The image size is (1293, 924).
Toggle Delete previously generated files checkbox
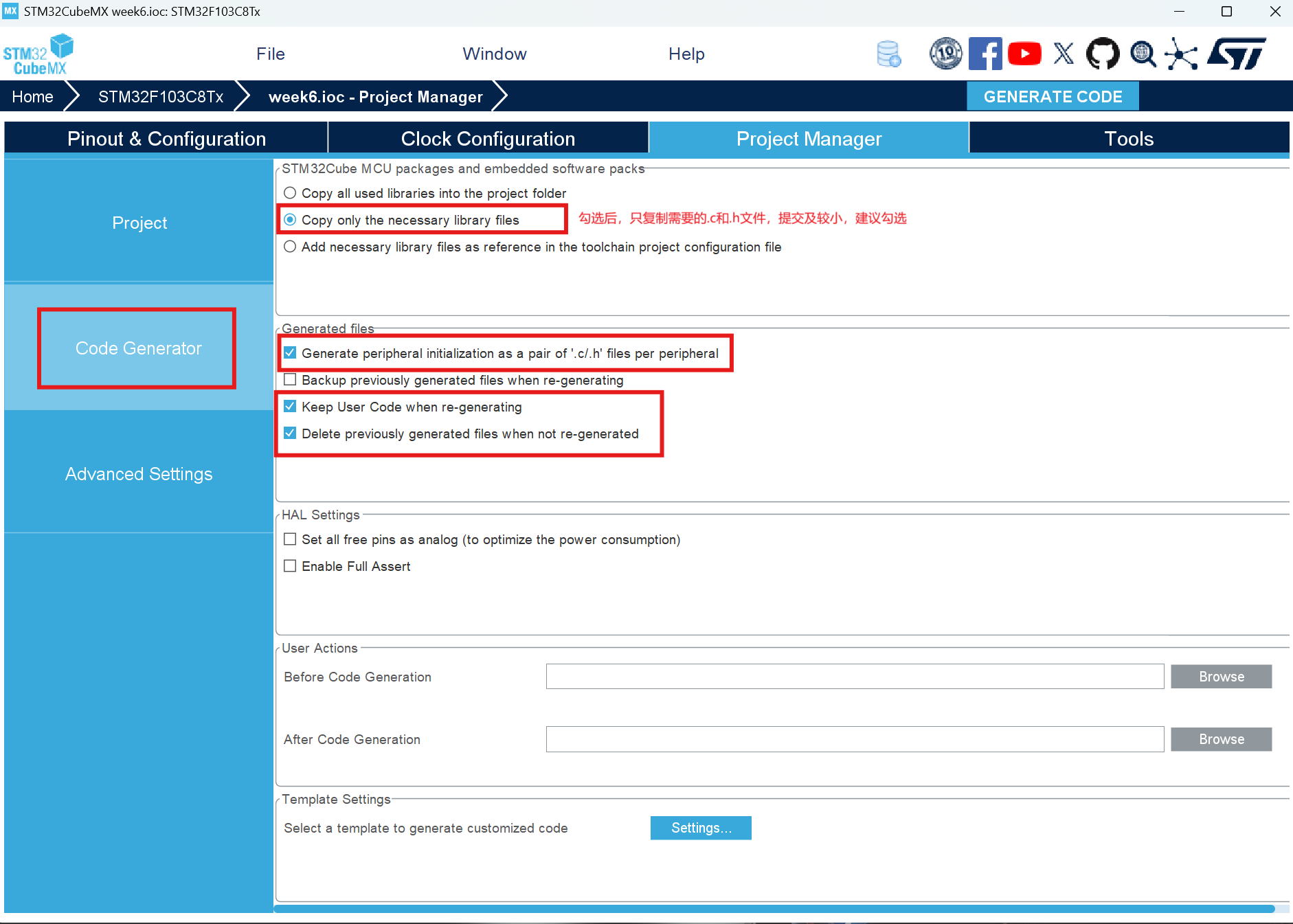290,433
